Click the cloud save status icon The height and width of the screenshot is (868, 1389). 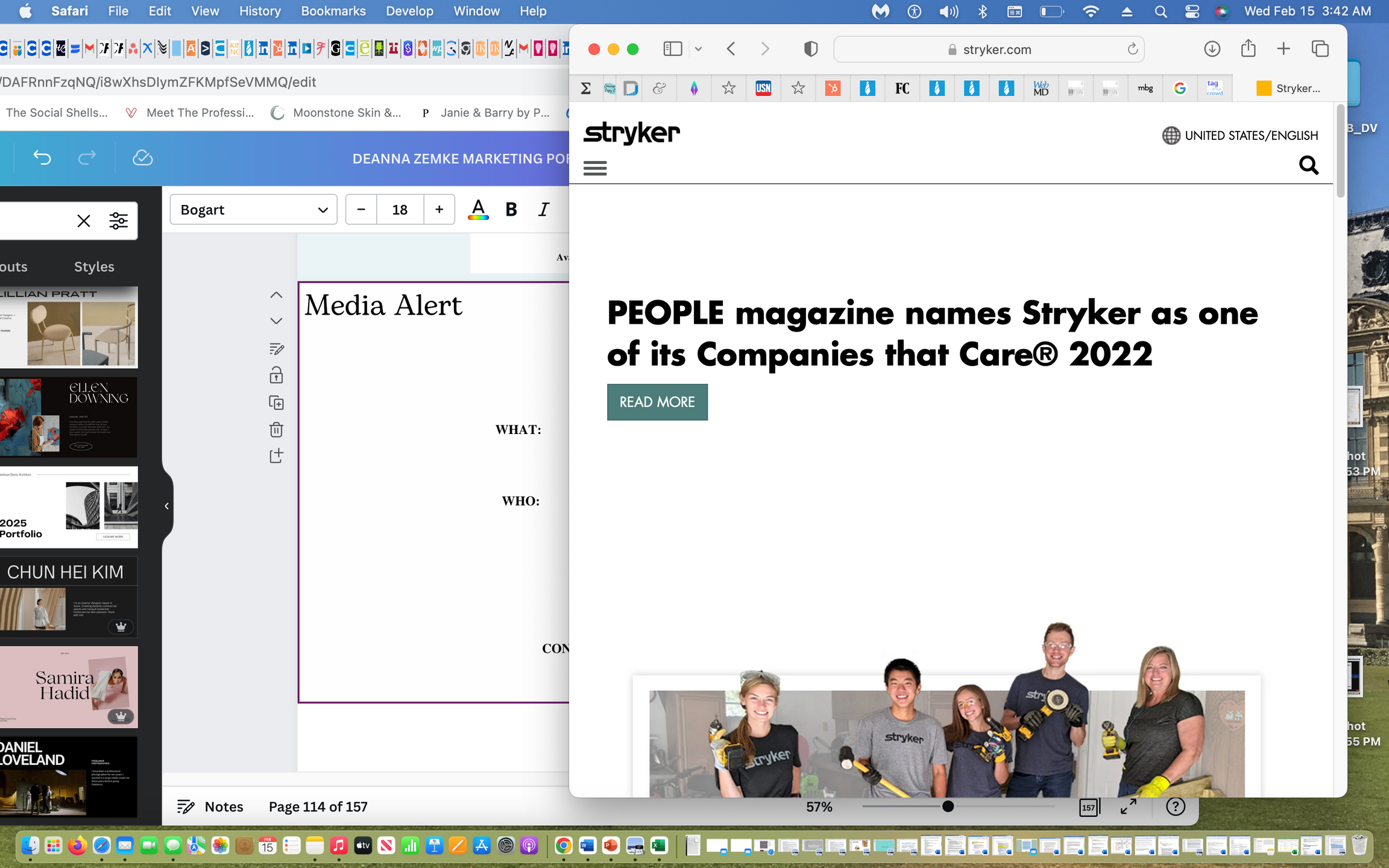[x=142, y=158]
